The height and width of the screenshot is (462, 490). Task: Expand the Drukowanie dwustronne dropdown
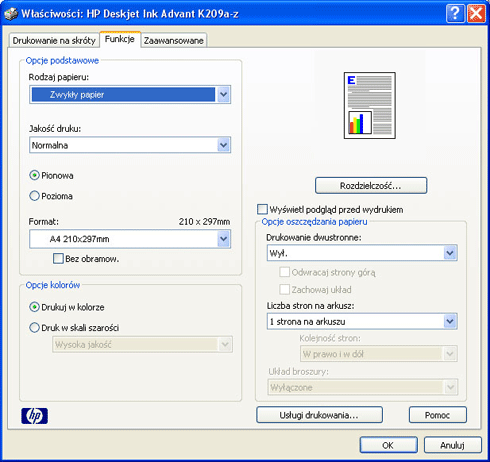450,253
